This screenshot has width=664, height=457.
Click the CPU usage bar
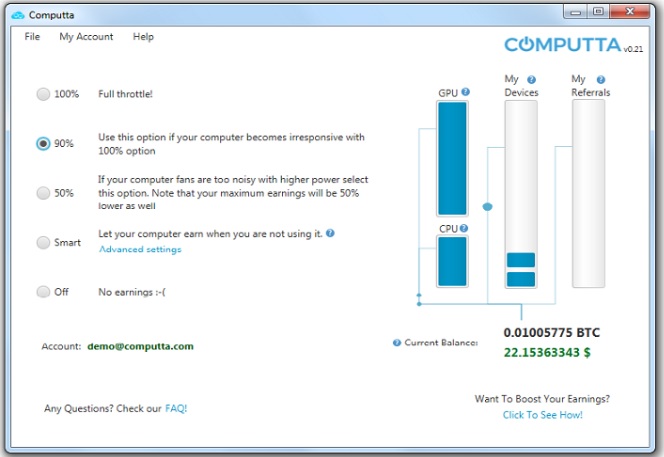452,261
